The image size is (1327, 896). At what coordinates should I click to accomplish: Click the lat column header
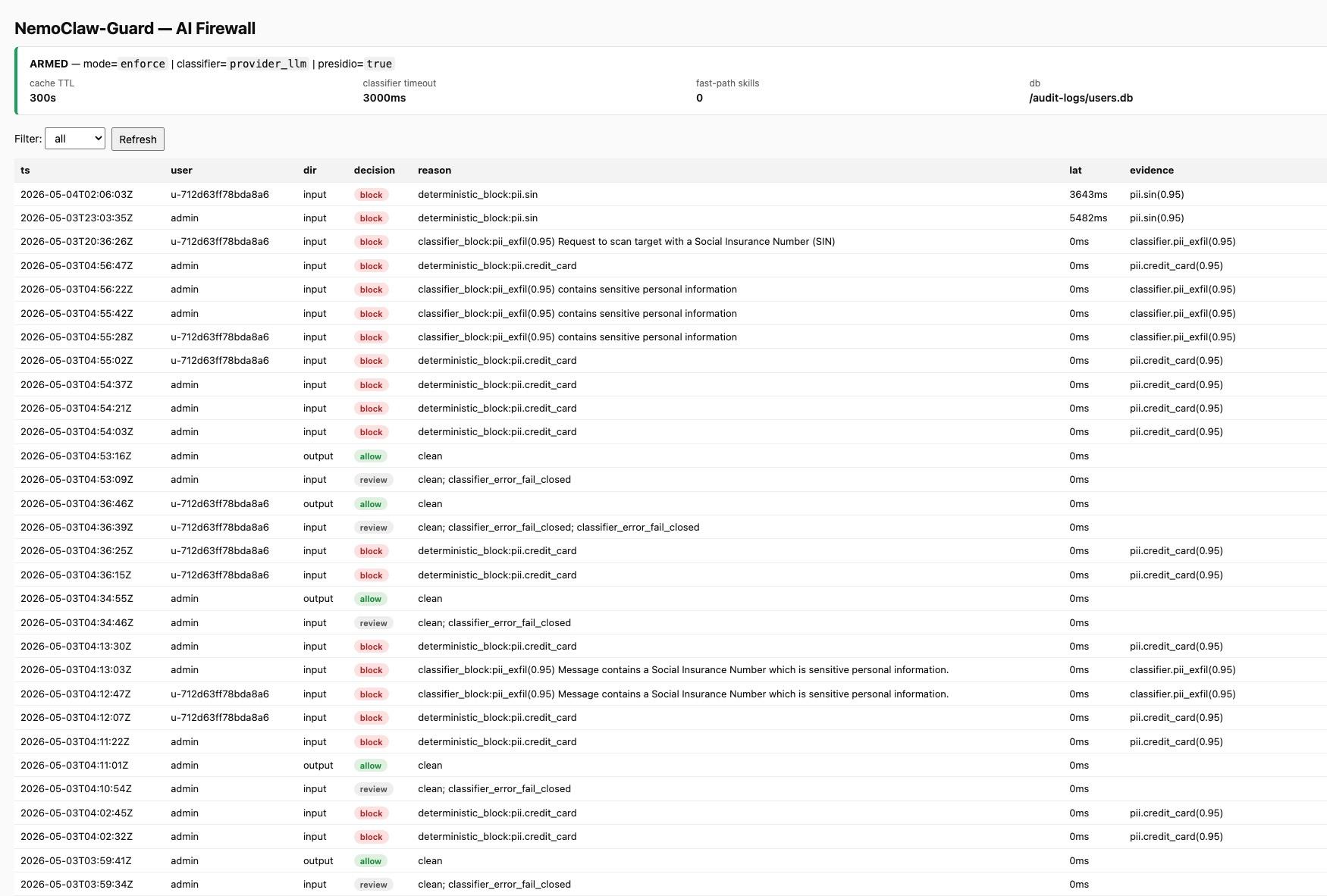[1075, 170]
